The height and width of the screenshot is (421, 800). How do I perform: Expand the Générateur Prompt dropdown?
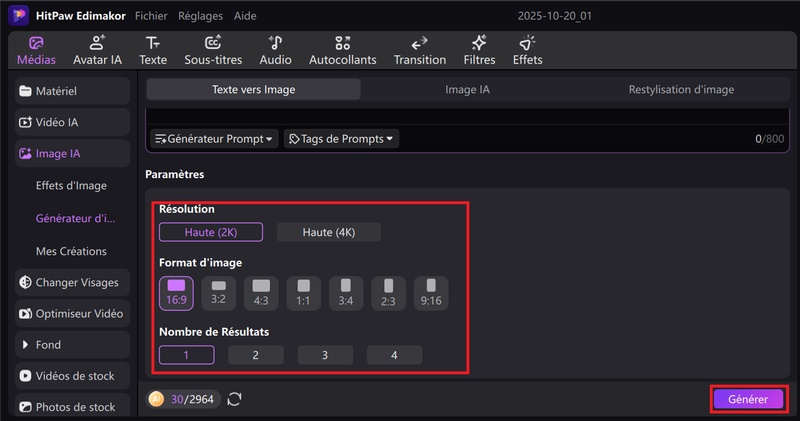pyautogui.click(x=214, y=139)
